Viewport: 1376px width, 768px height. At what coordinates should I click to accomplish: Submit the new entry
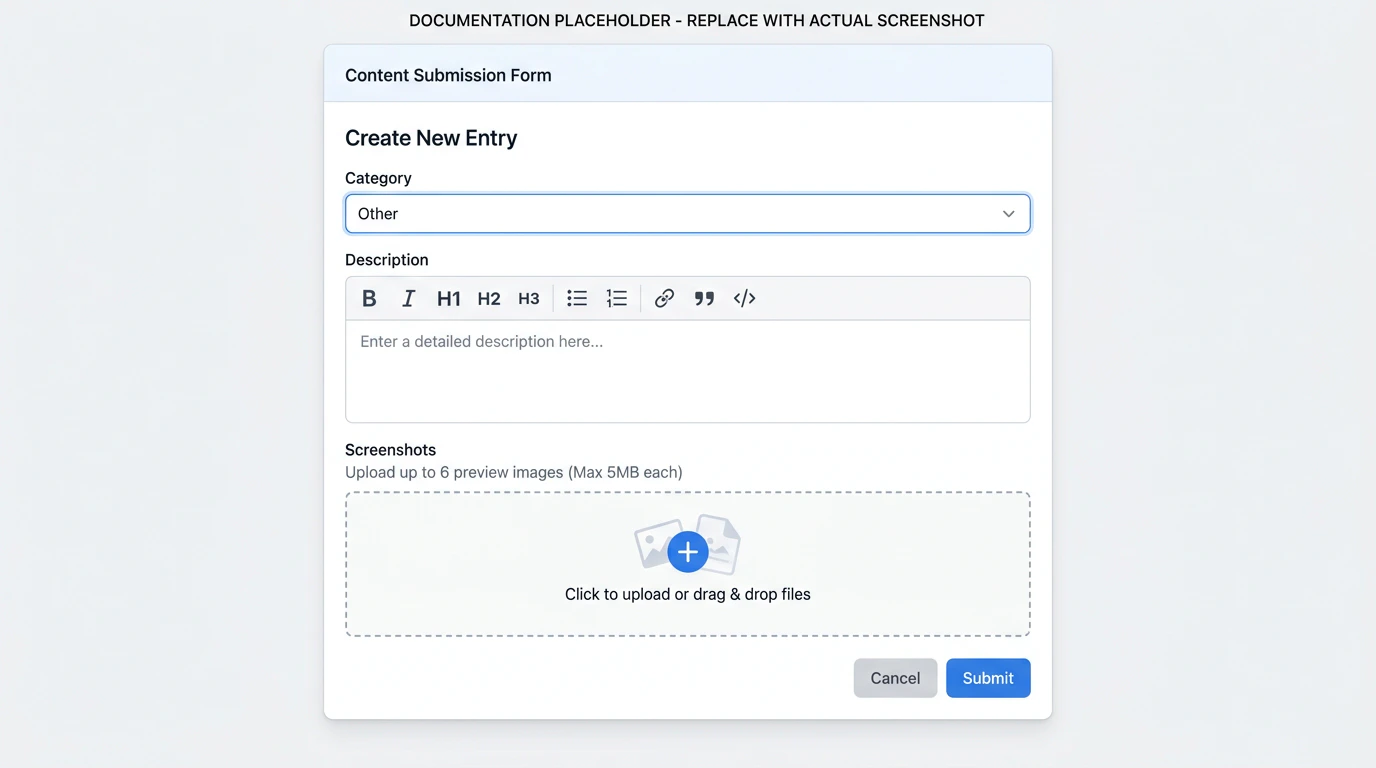[988, 677]
